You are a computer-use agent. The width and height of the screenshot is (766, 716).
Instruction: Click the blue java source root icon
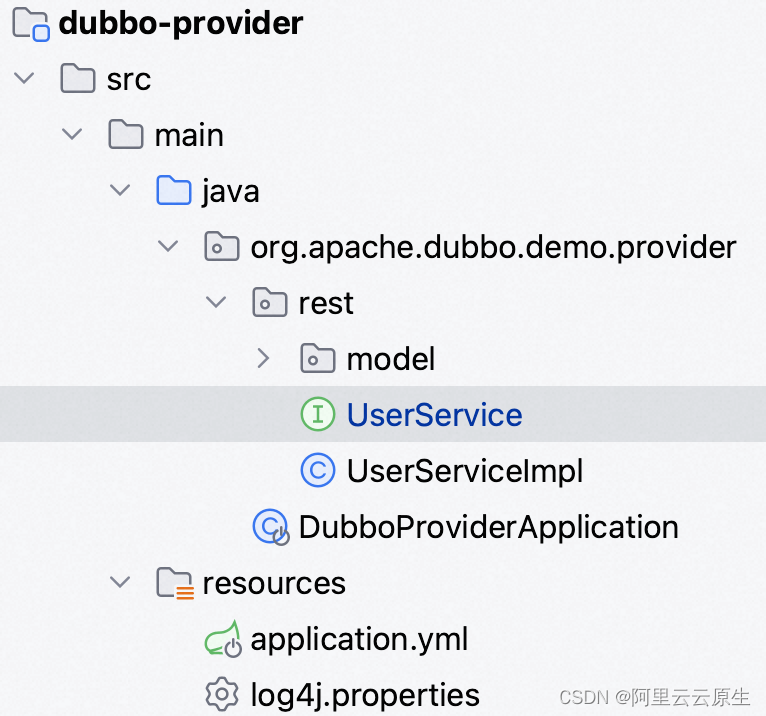coord(173,190)
